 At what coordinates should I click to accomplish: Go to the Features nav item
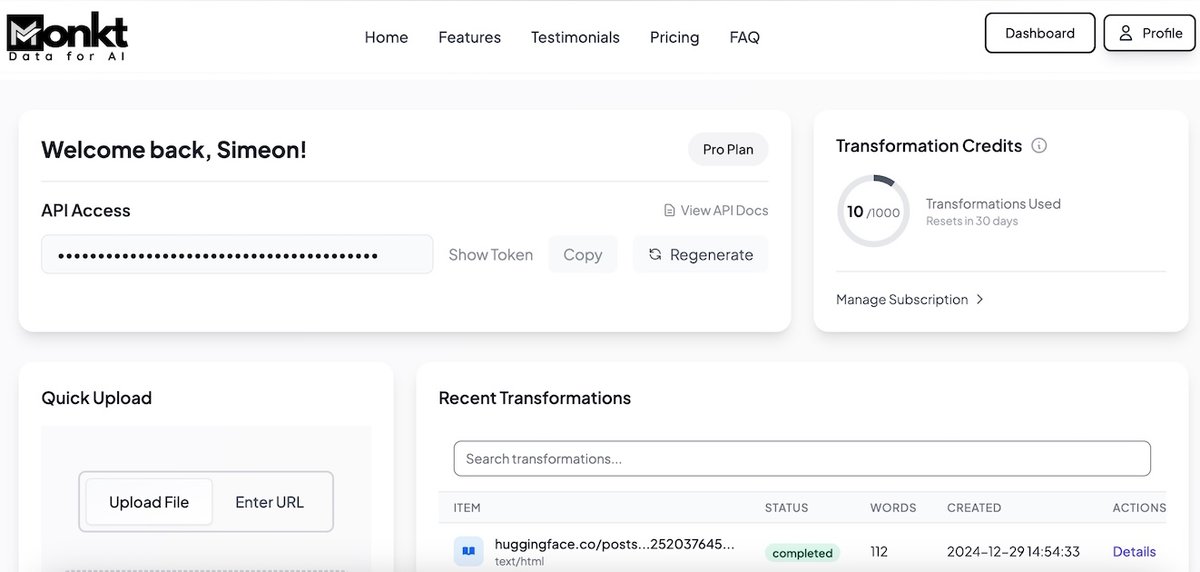click(470, 37)
